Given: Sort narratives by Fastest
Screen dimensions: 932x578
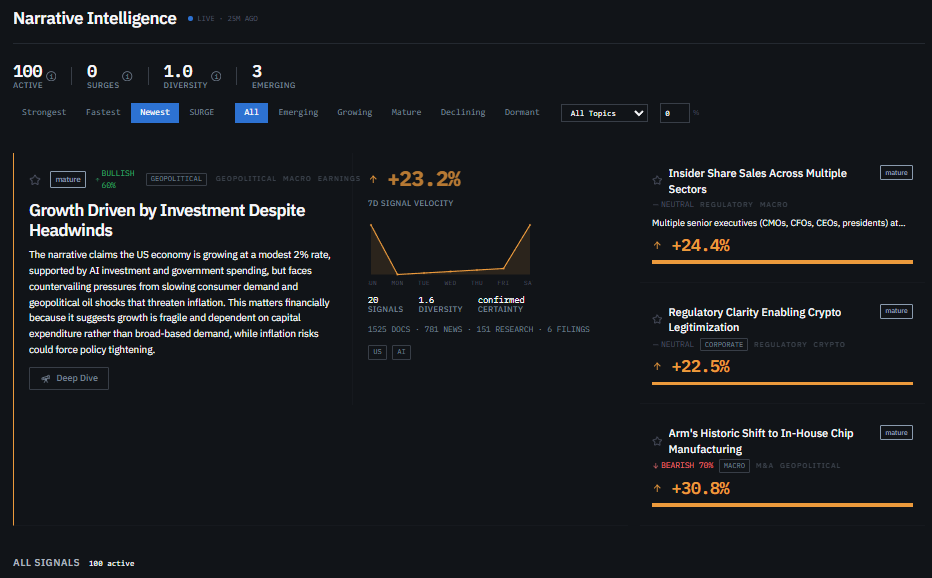Looking at the screenshot, I should (x=103, y=112).
